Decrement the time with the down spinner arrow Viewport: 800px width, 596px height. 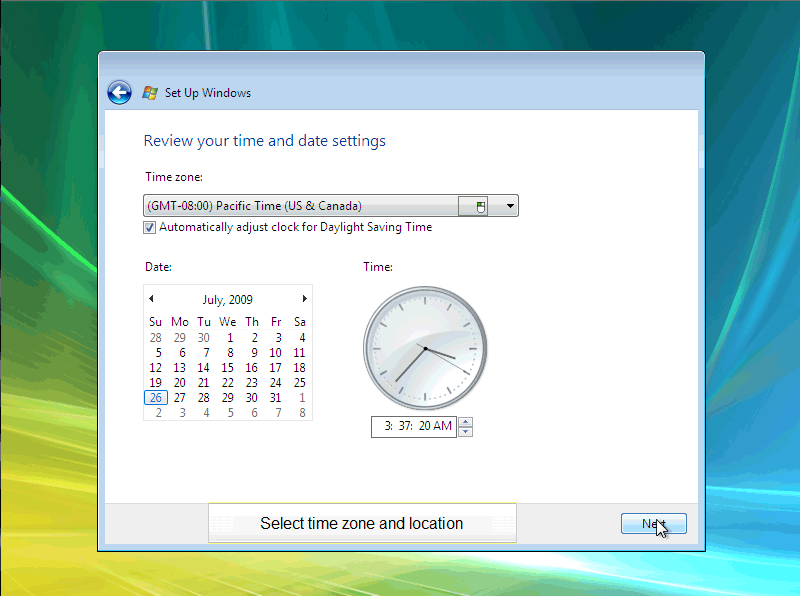click(465, 430)
